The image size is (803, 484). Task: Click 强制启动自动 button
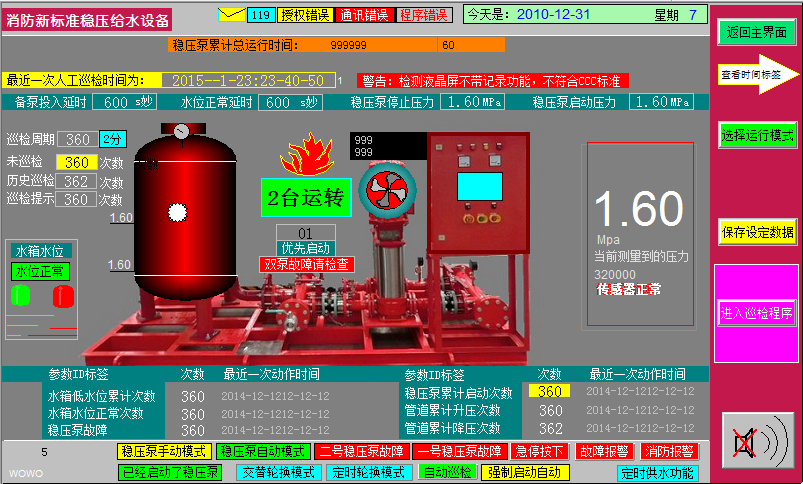click(x=525, y=472)
